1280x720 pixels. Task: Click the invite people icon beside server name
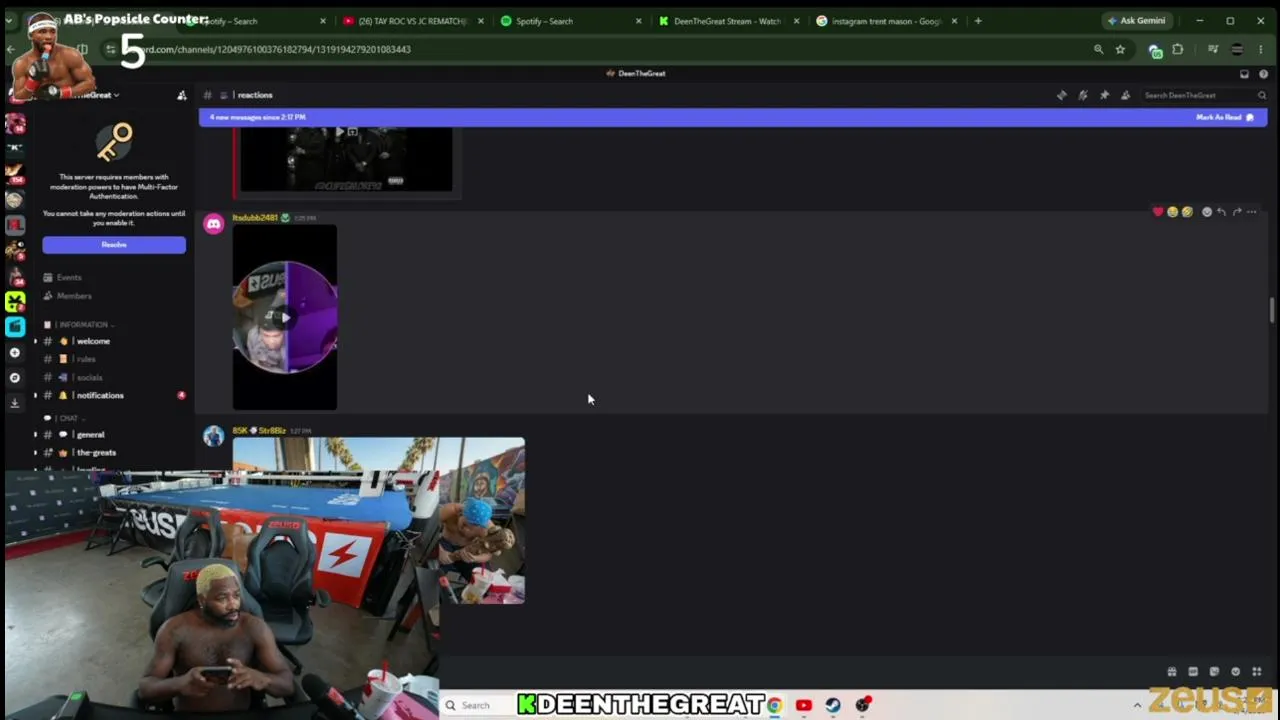pos(182,95)
